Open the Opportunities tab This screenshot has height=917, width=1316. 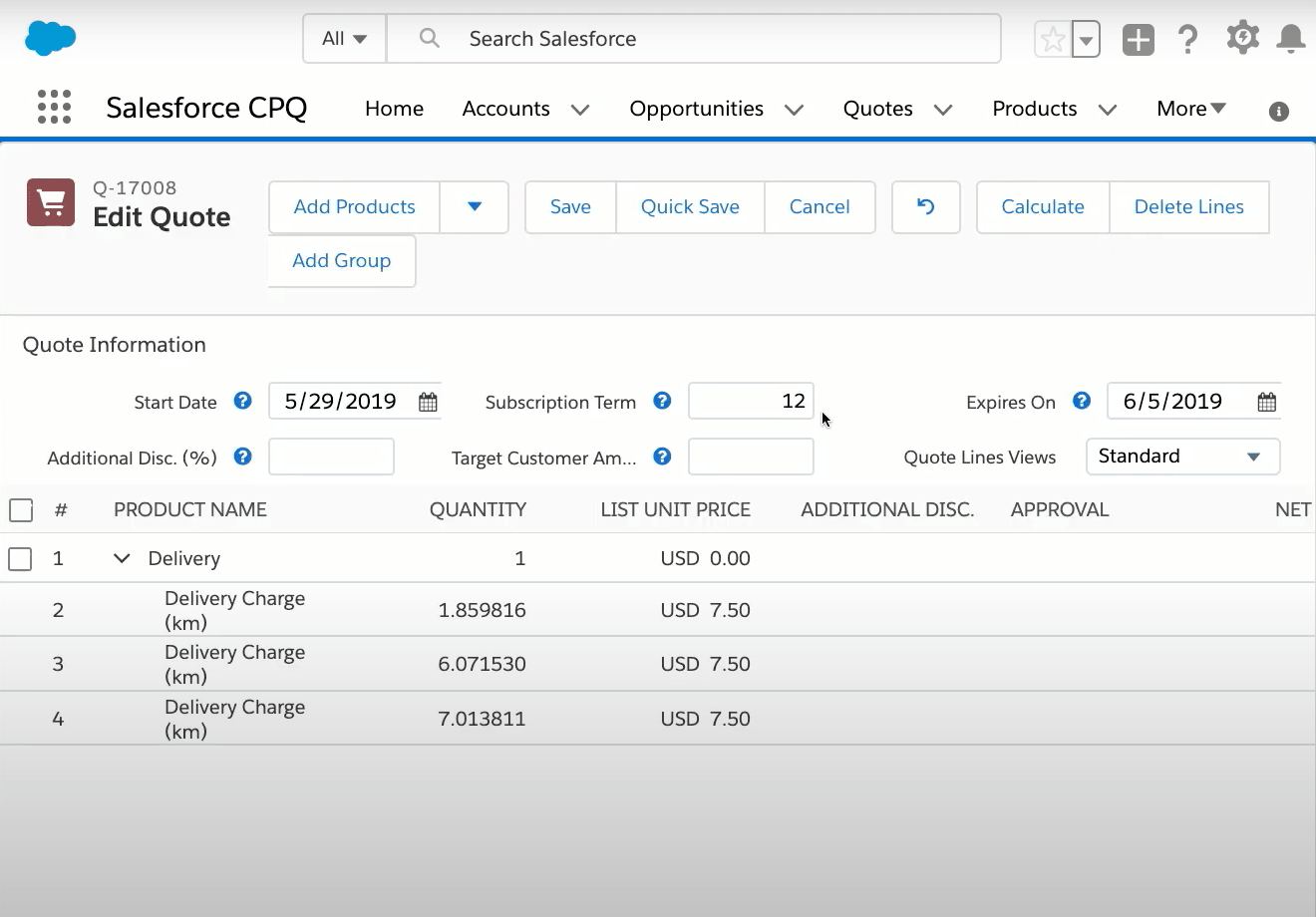pyautogui.click(x=696, y=109)
